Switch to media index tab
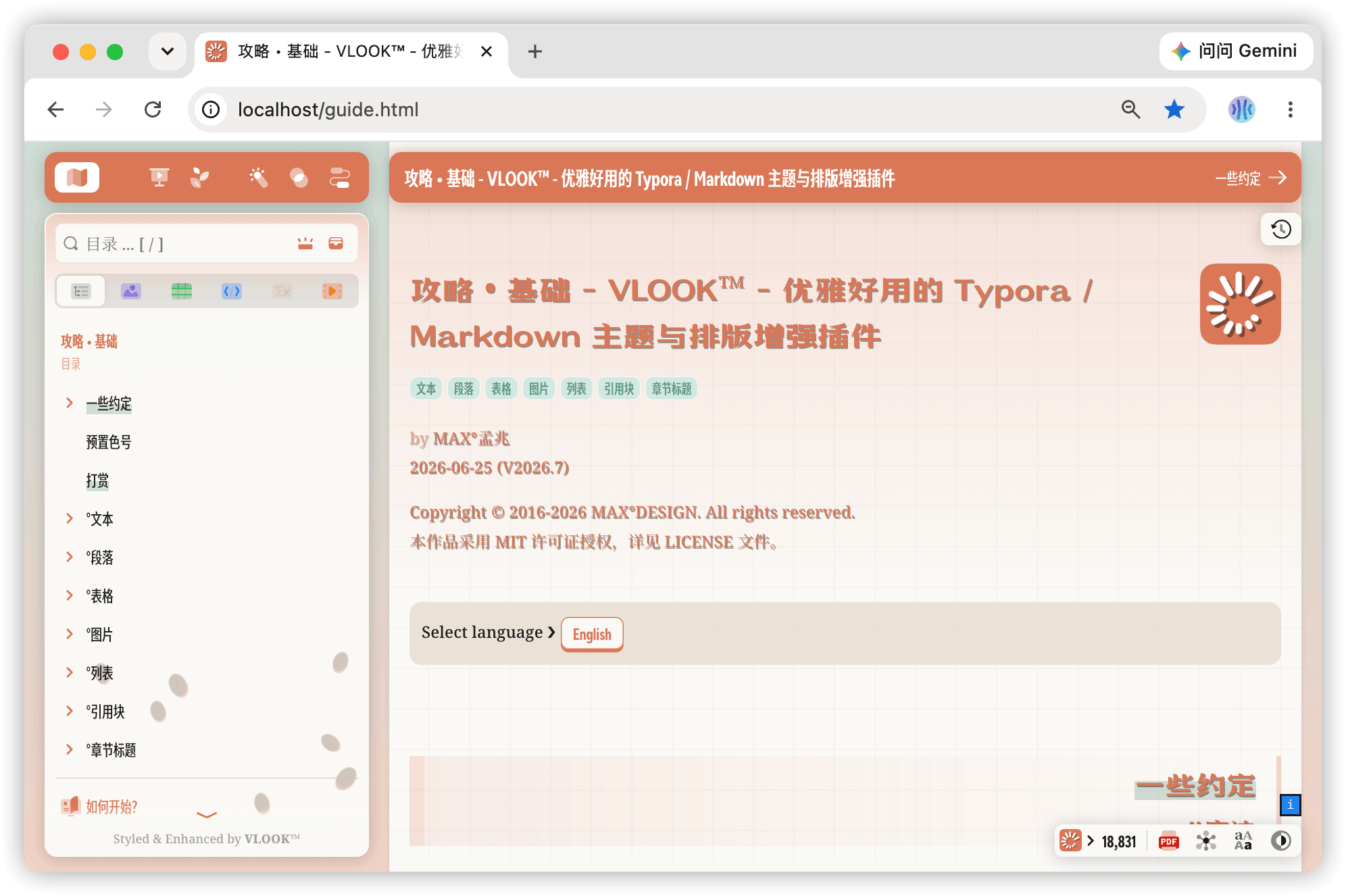Screen dimensions: 1346x896 click(x=332, y=291)
